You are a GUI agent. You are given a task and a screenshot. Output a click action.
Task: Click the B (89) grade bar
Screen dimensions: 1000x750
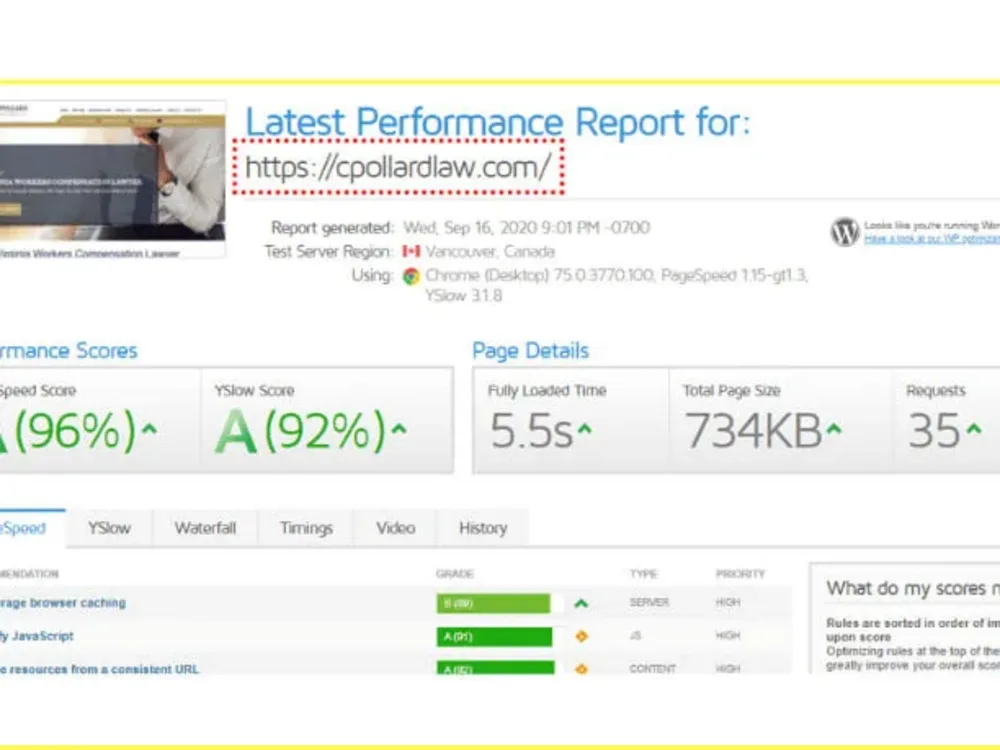[x=494, y=603]
